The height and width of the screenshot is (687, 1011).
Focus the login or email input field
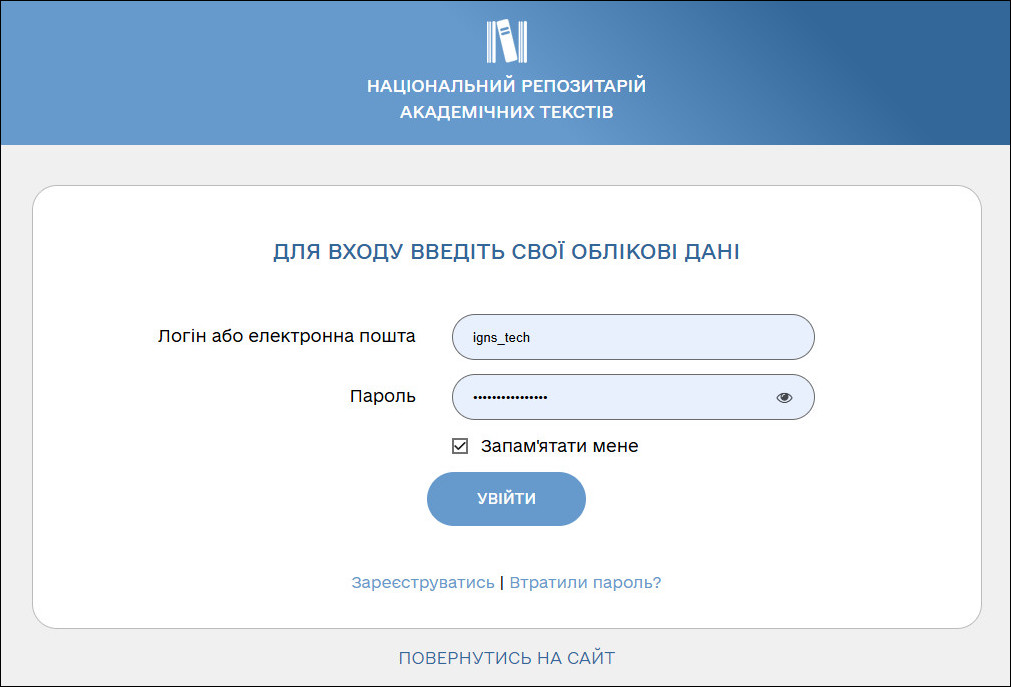[633, 337]
